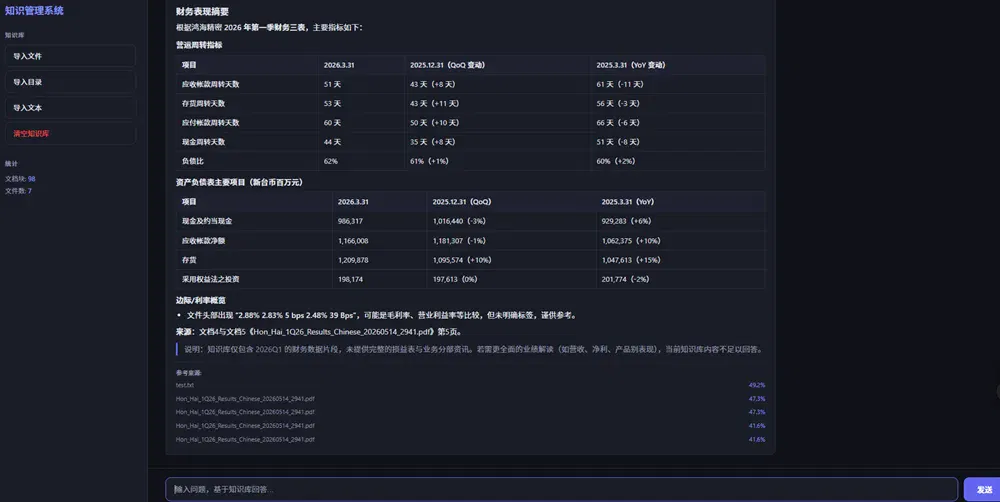Click the 来源 citation line
1000x502 pixels.
(x=319, y=332)
